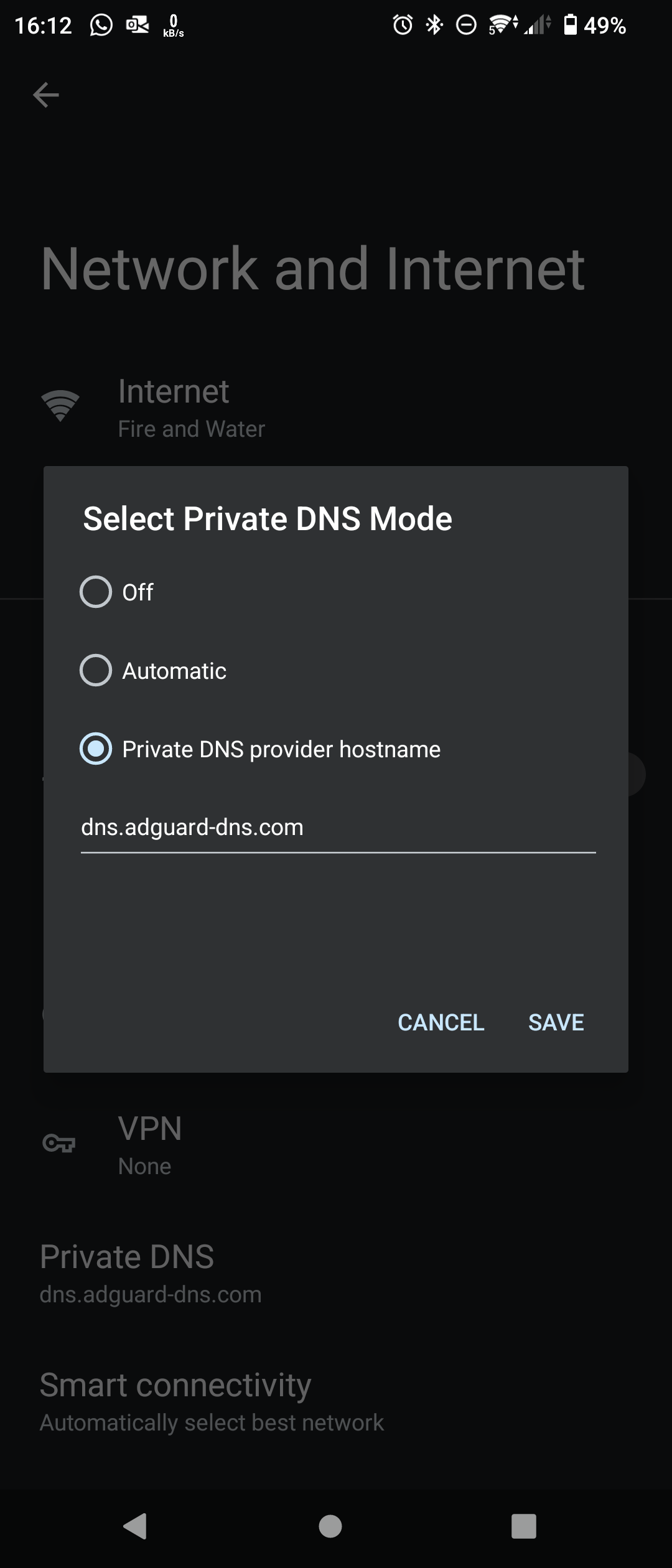Tap the Bluetooth status bar icon
Viewport: 672px width, 1568px height.
tap(434, 26)
